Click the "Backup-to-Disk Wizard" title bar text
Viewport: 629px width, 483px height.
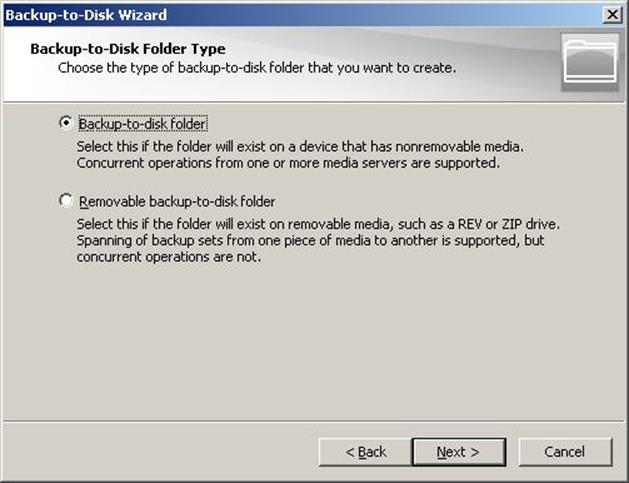pyautogui.click(x=86, y=15)
